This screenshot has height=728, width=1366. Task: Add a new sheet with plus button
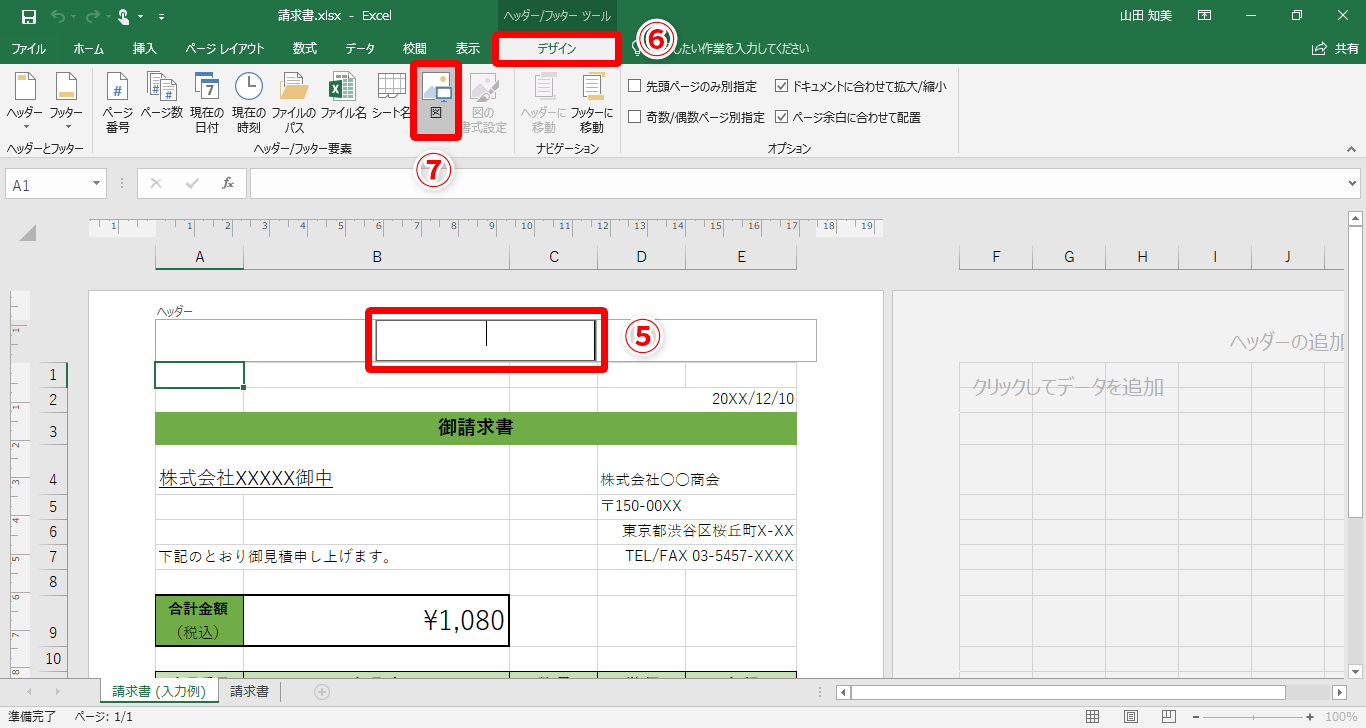322,692
